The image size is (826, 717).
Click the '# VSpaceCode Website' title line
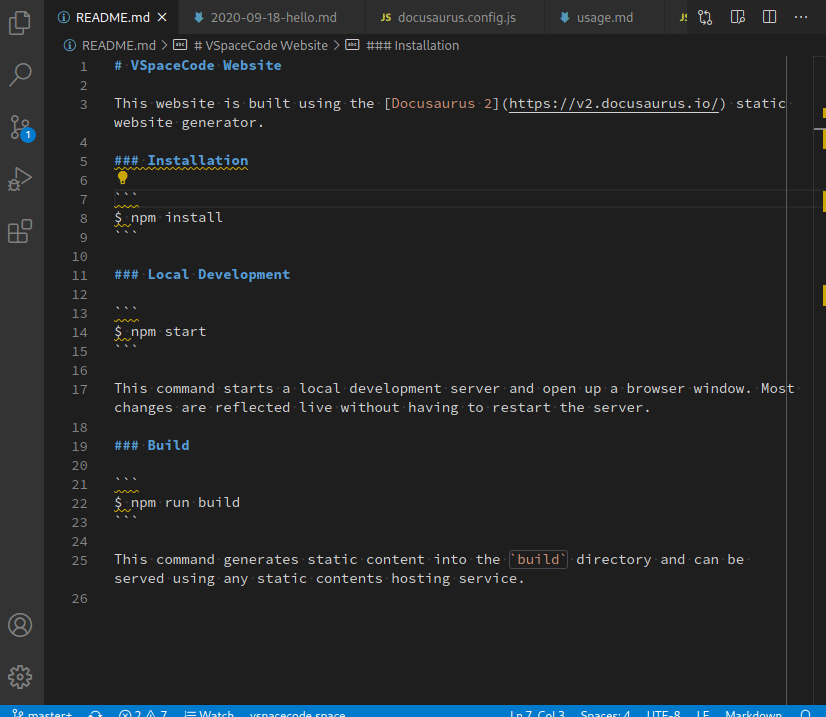(198, 66)
